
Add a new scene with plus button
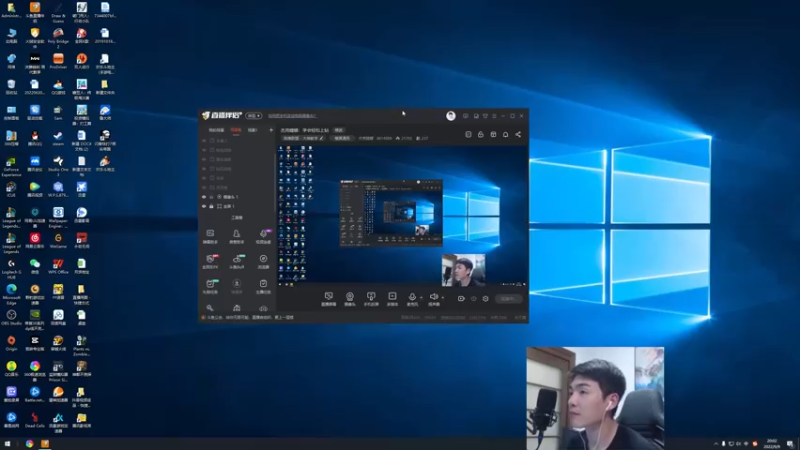click(271, 130)
